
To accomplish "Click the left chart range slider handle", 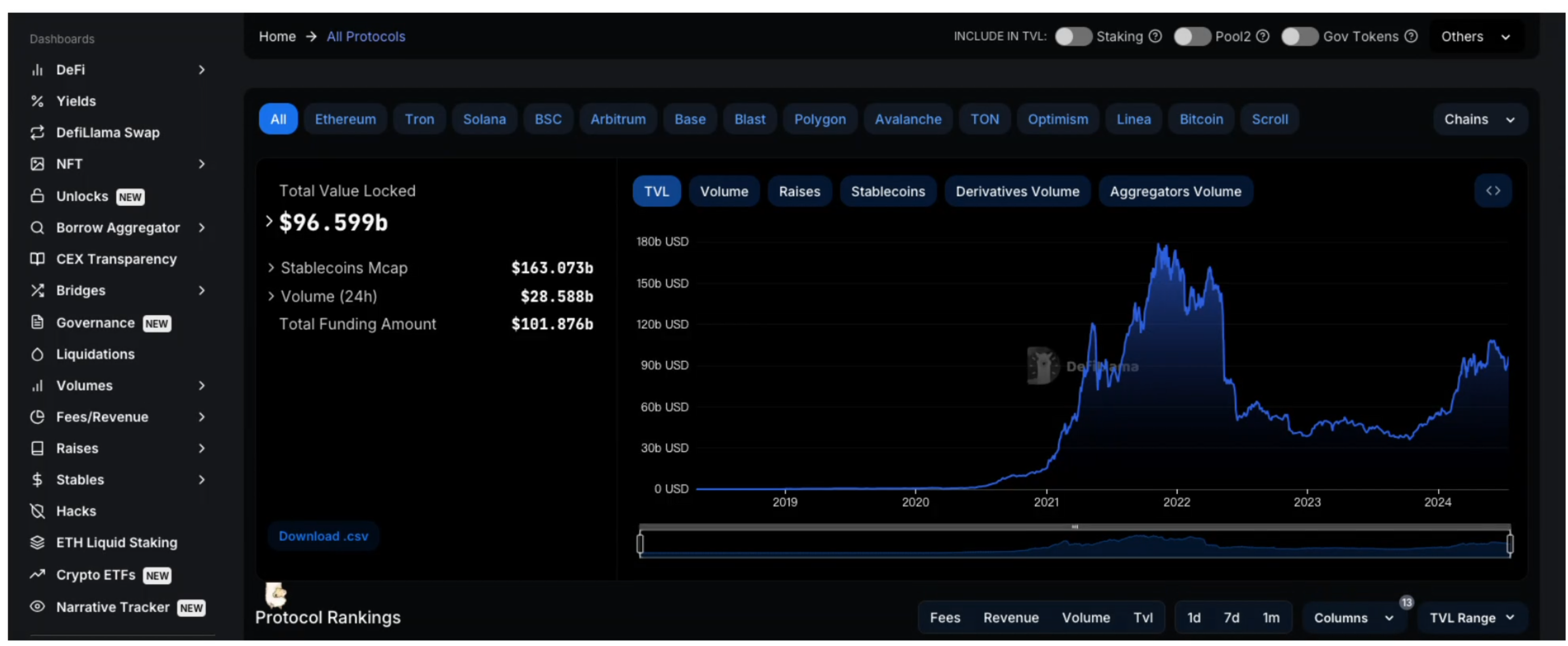I will point(640,544).
